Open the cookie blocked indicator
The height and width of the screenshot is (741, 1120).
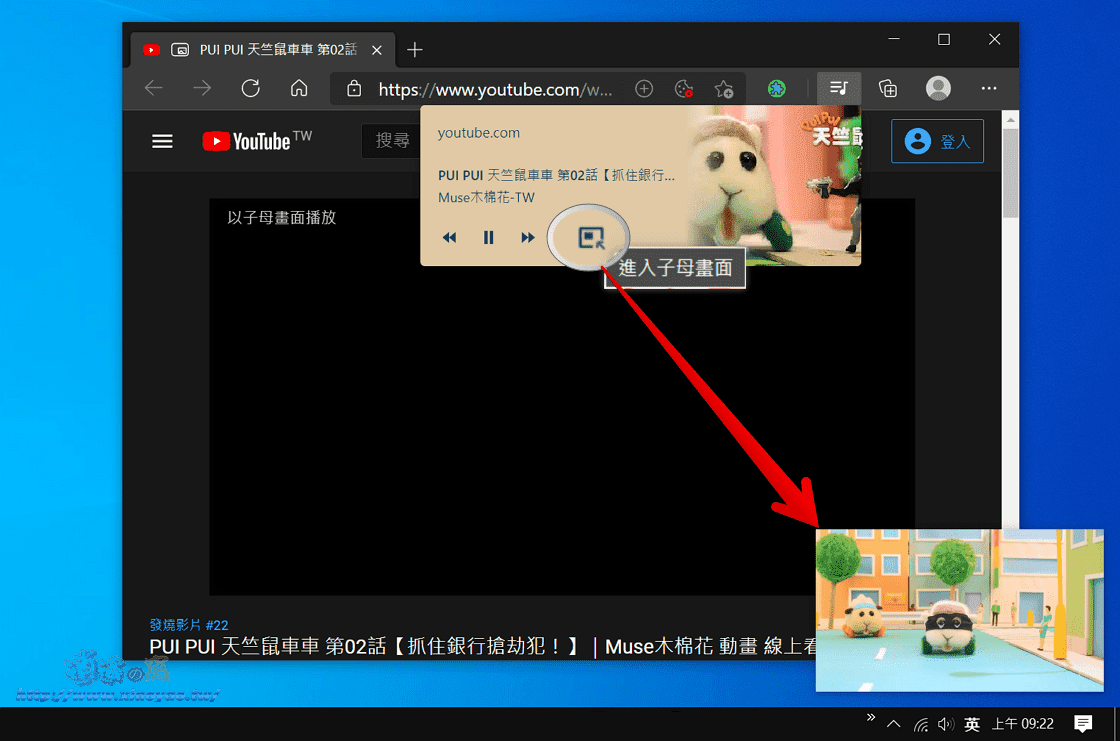tap(684, 89)
